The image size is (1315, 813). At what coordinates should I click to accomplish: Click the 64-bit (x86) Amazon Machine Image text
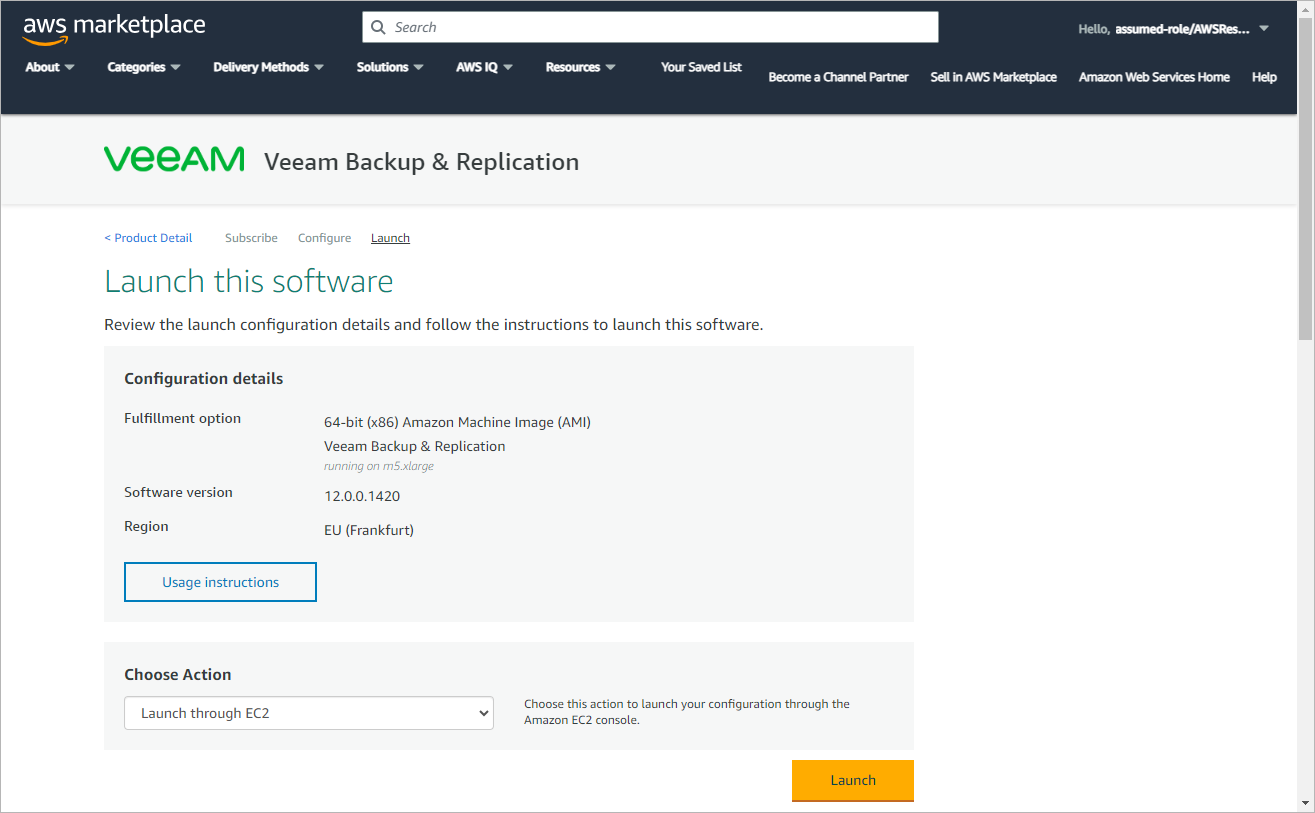457,422
